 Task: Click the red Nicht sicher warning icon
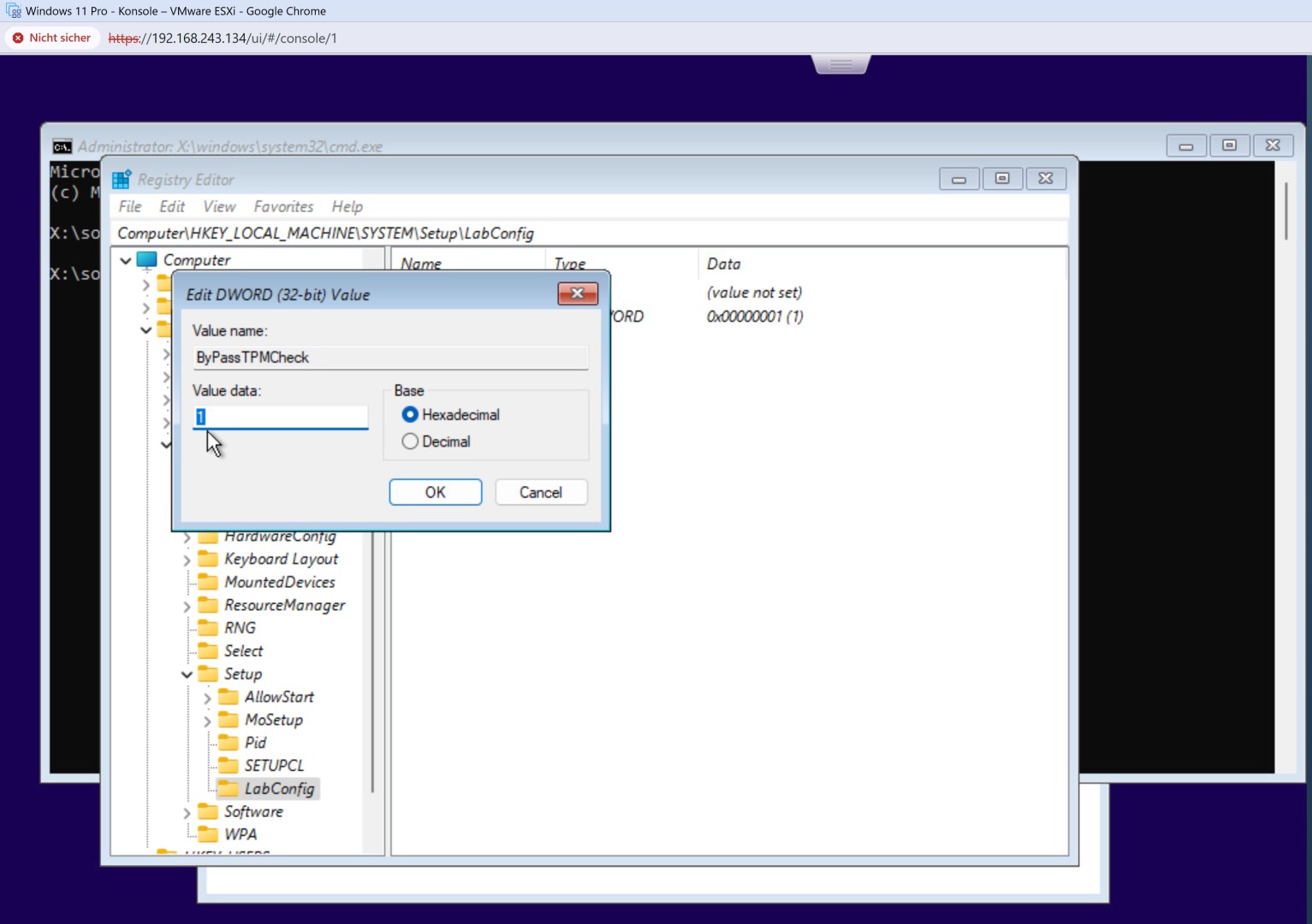tap(18, 38)
